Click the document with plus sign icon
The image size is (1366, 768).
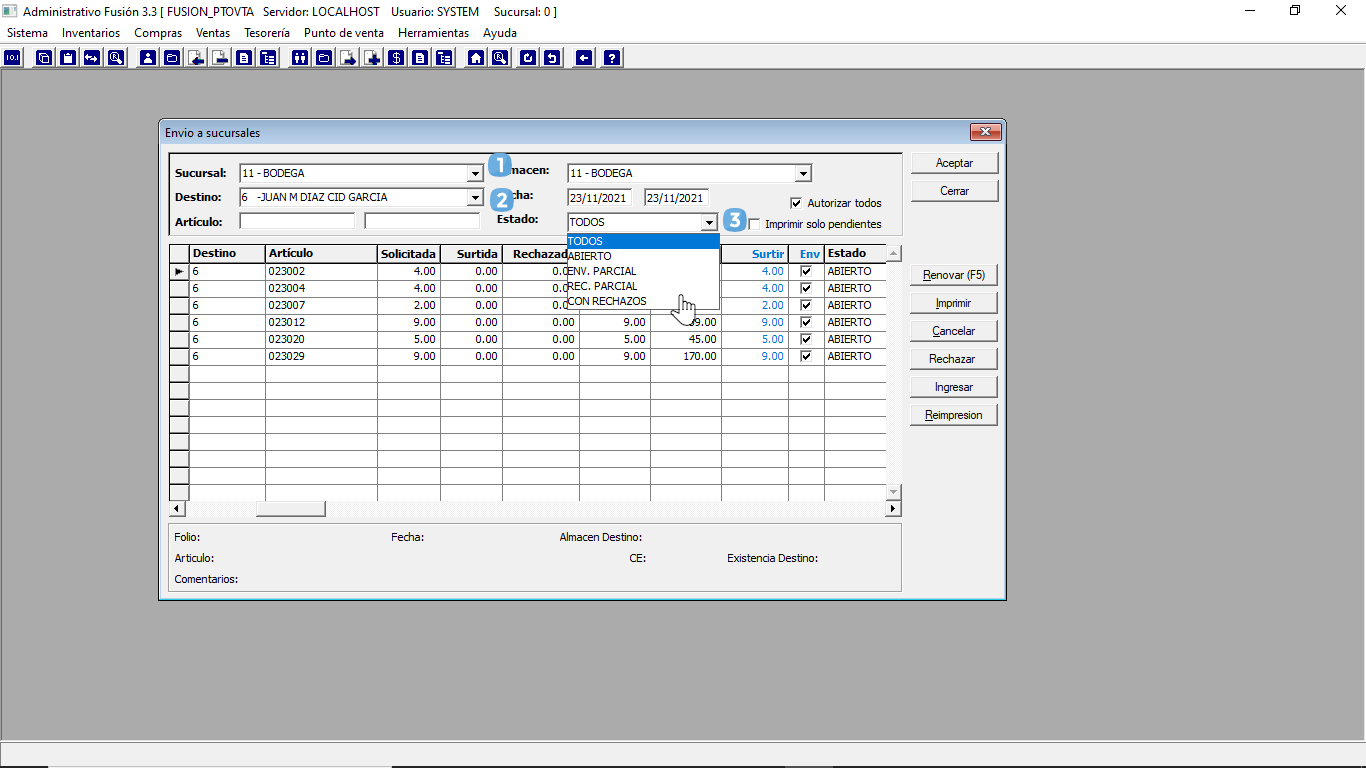click(372, 58)
